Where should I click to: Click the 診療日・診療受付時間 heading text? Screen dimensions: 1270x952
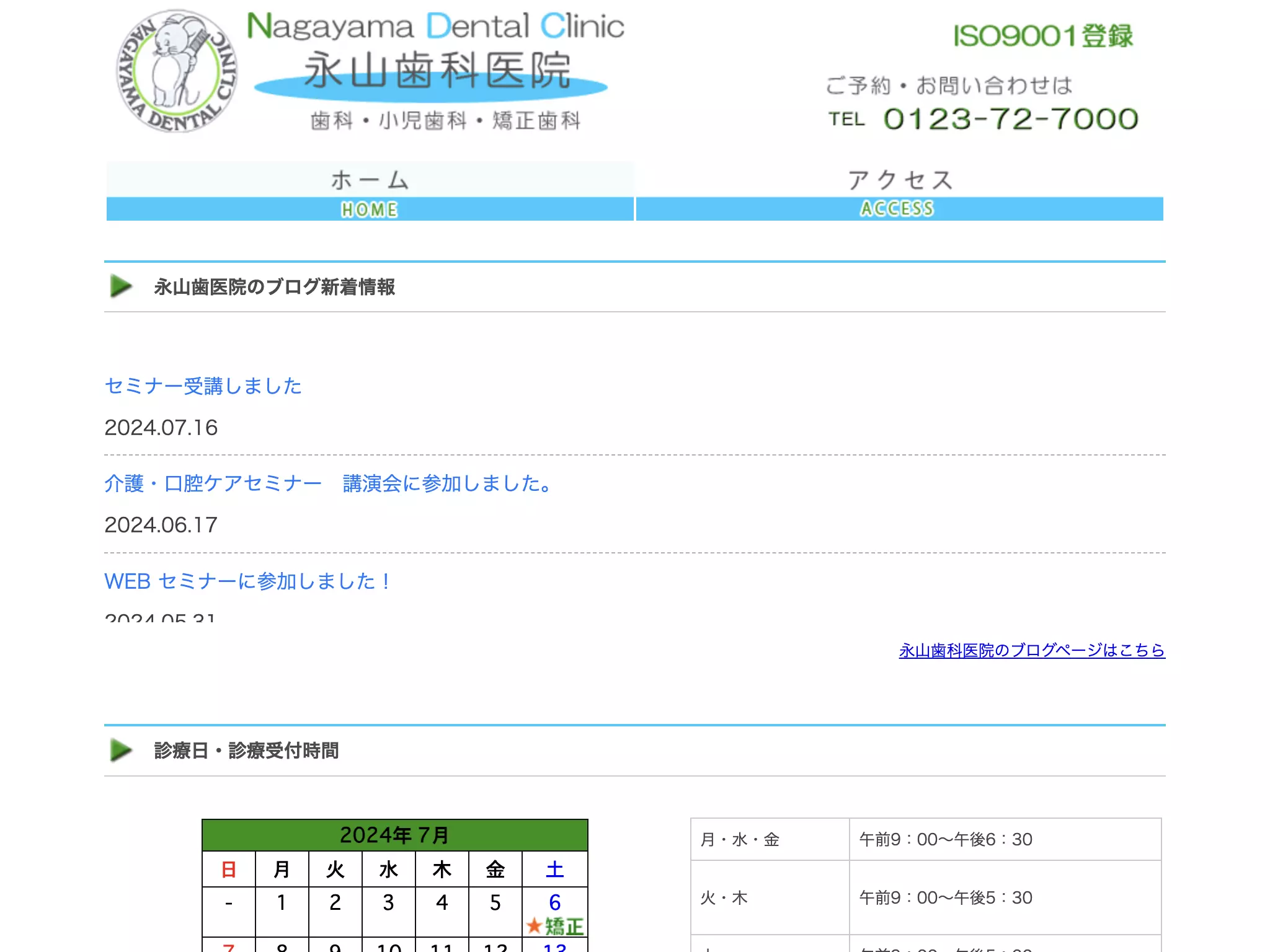tap(247, 751)
